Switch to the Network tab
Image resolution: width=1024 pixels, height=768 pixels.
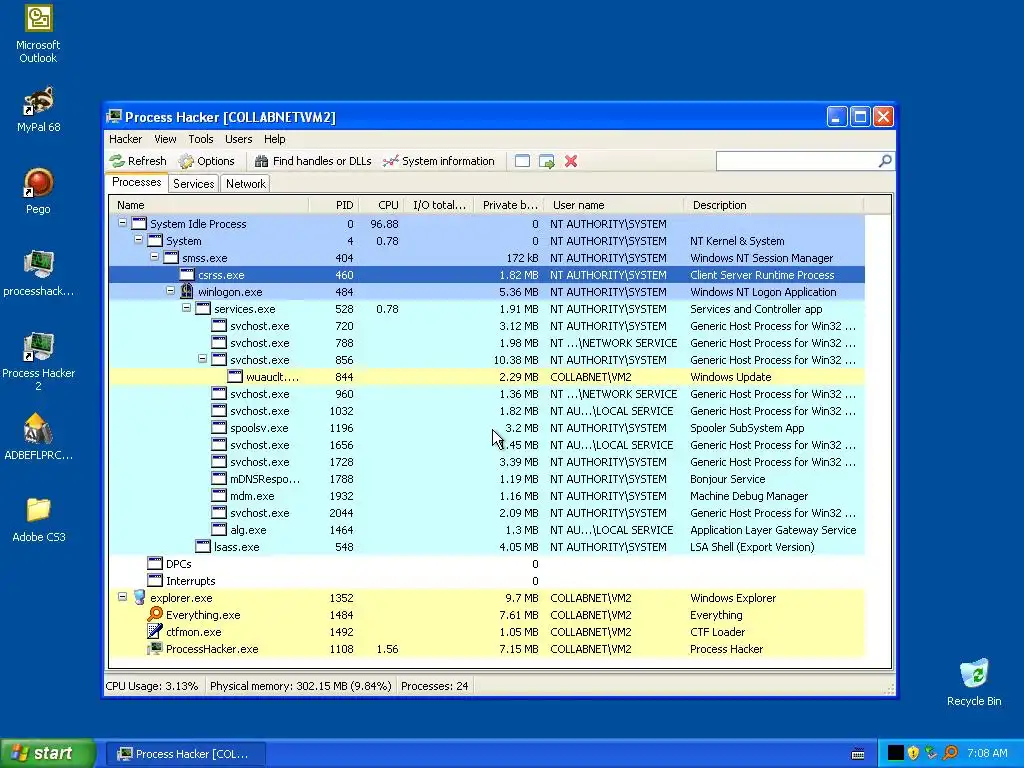point(246,184)
